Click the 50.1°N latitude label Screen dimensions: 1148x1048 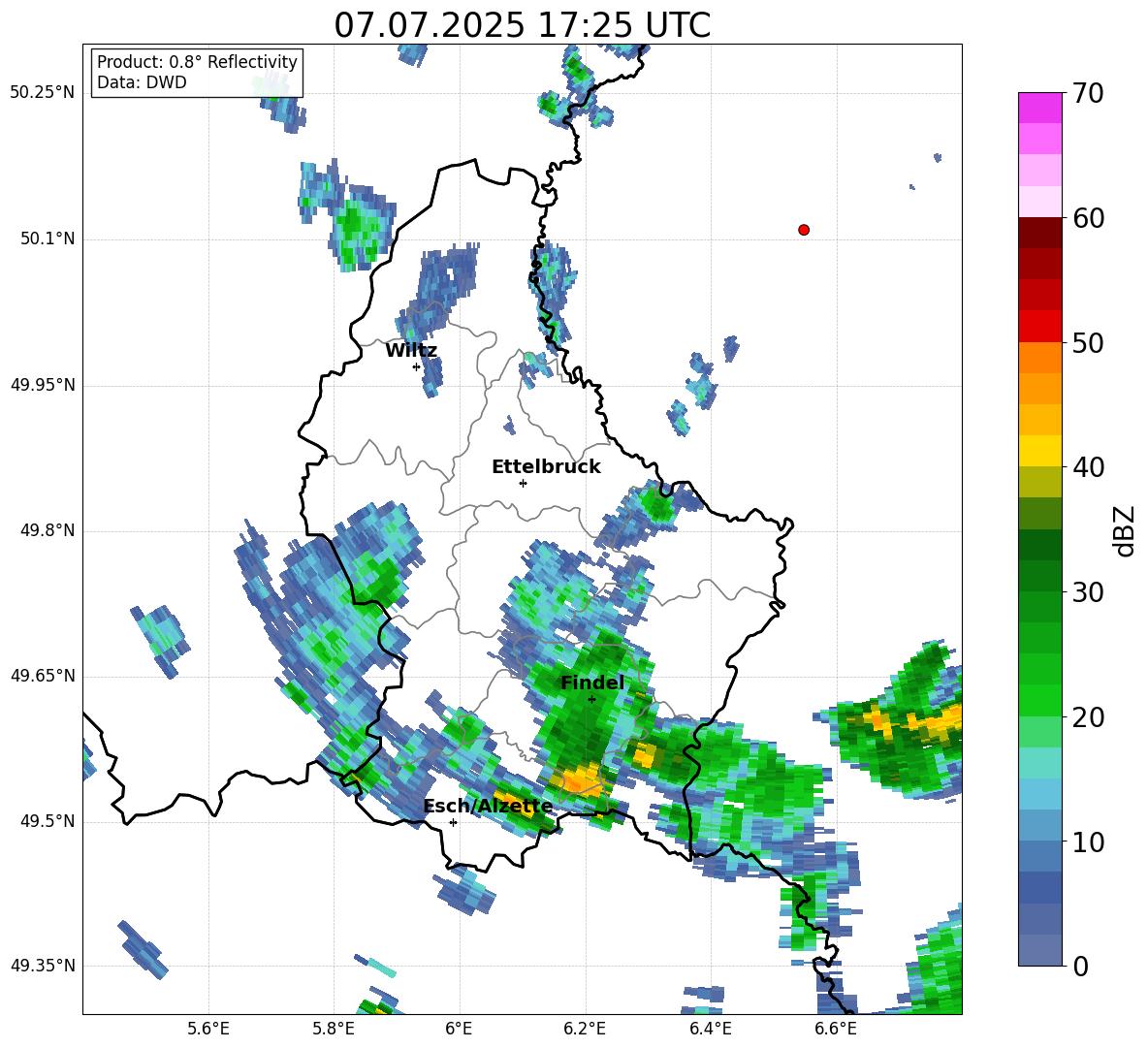coord(48,238)
